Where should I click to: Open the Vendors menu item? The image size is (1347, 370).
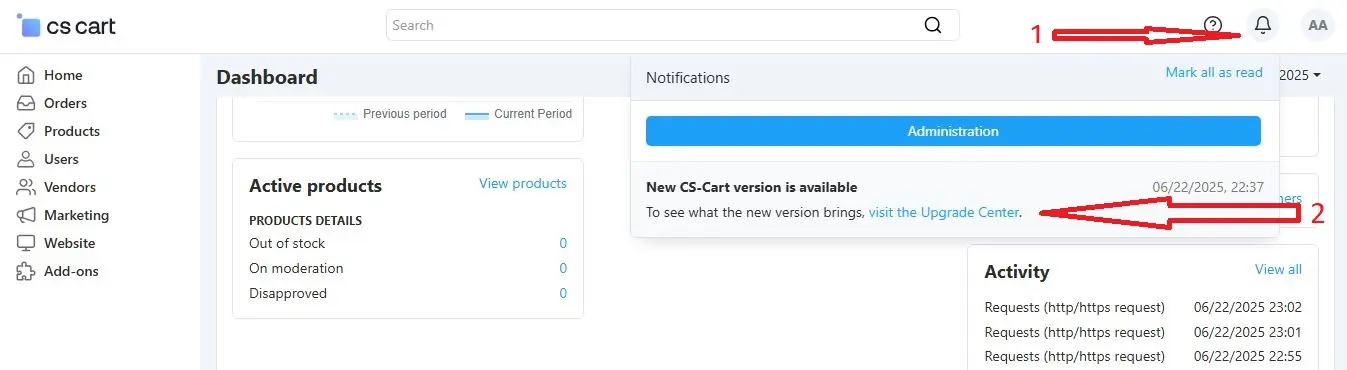(x=70, y=187)
